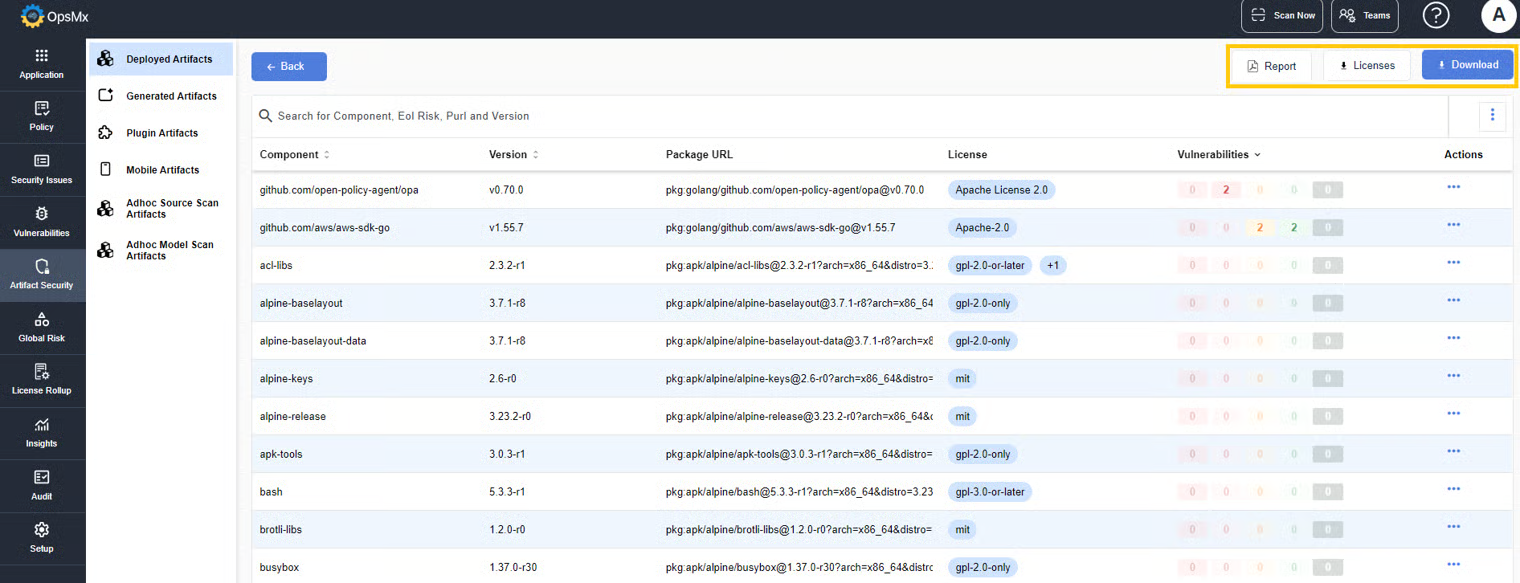Go to Vulnerabilities in the sidebar

[42, 222]
